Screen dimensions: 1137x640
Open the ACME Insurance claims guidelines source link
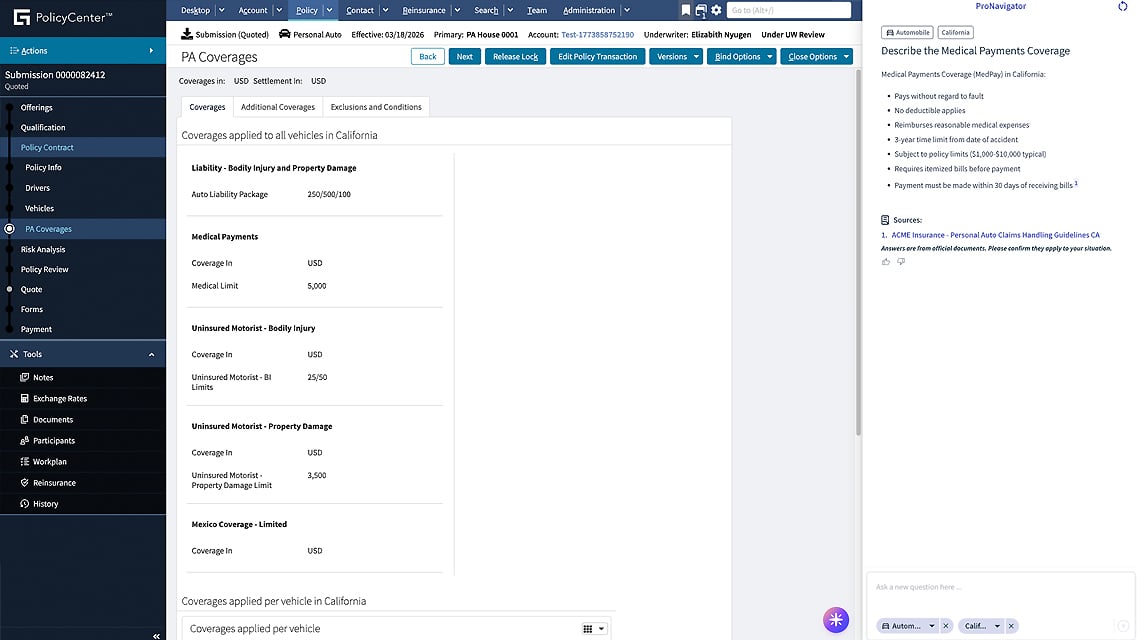[995, 235]
